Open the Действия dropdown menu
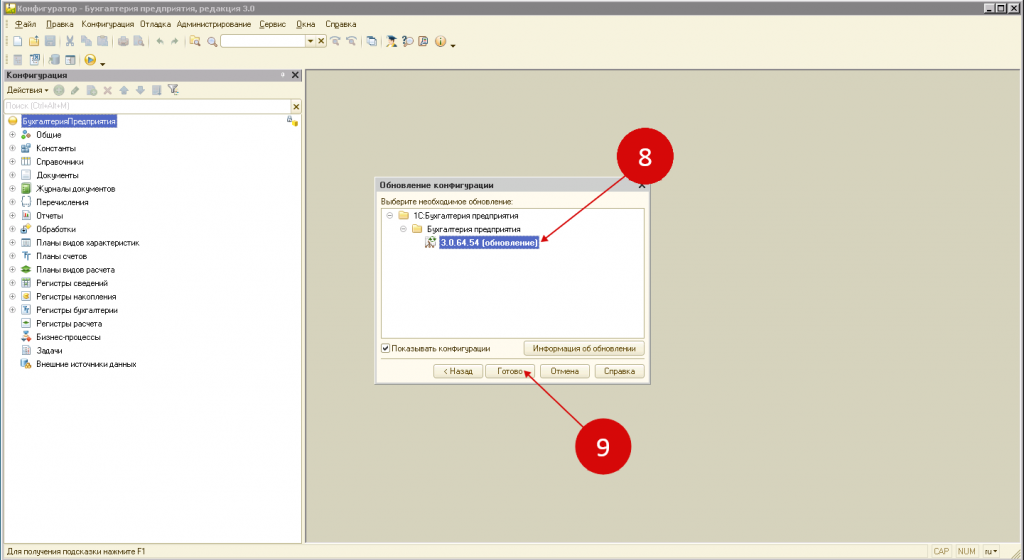The height and width of the screenshot is (560, 1024). (x=27, y=90)
